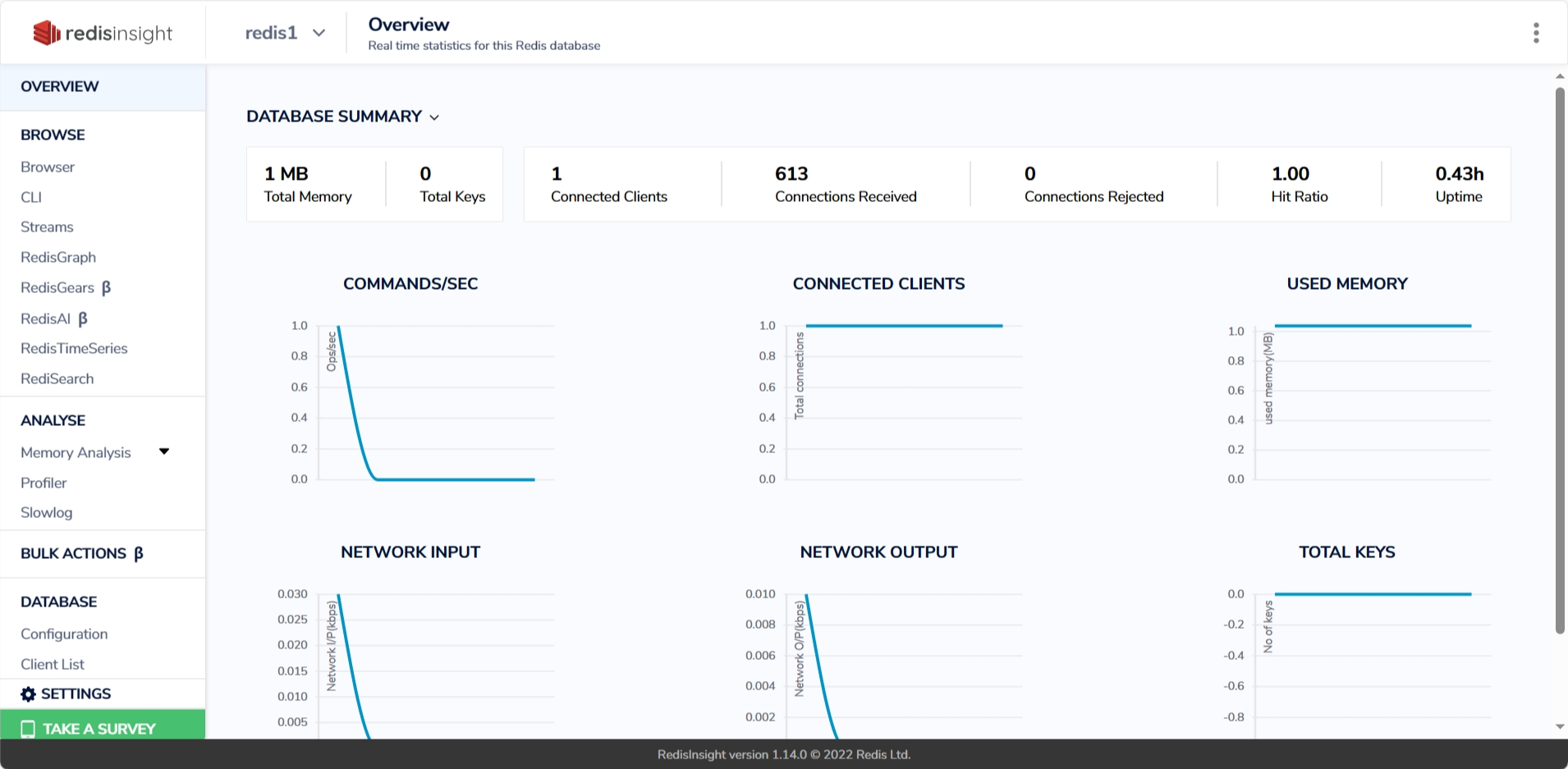Viewport: 1568px width, 769px height.
Task: Click the RedisAI beta icon
Action: coord(82,318)
